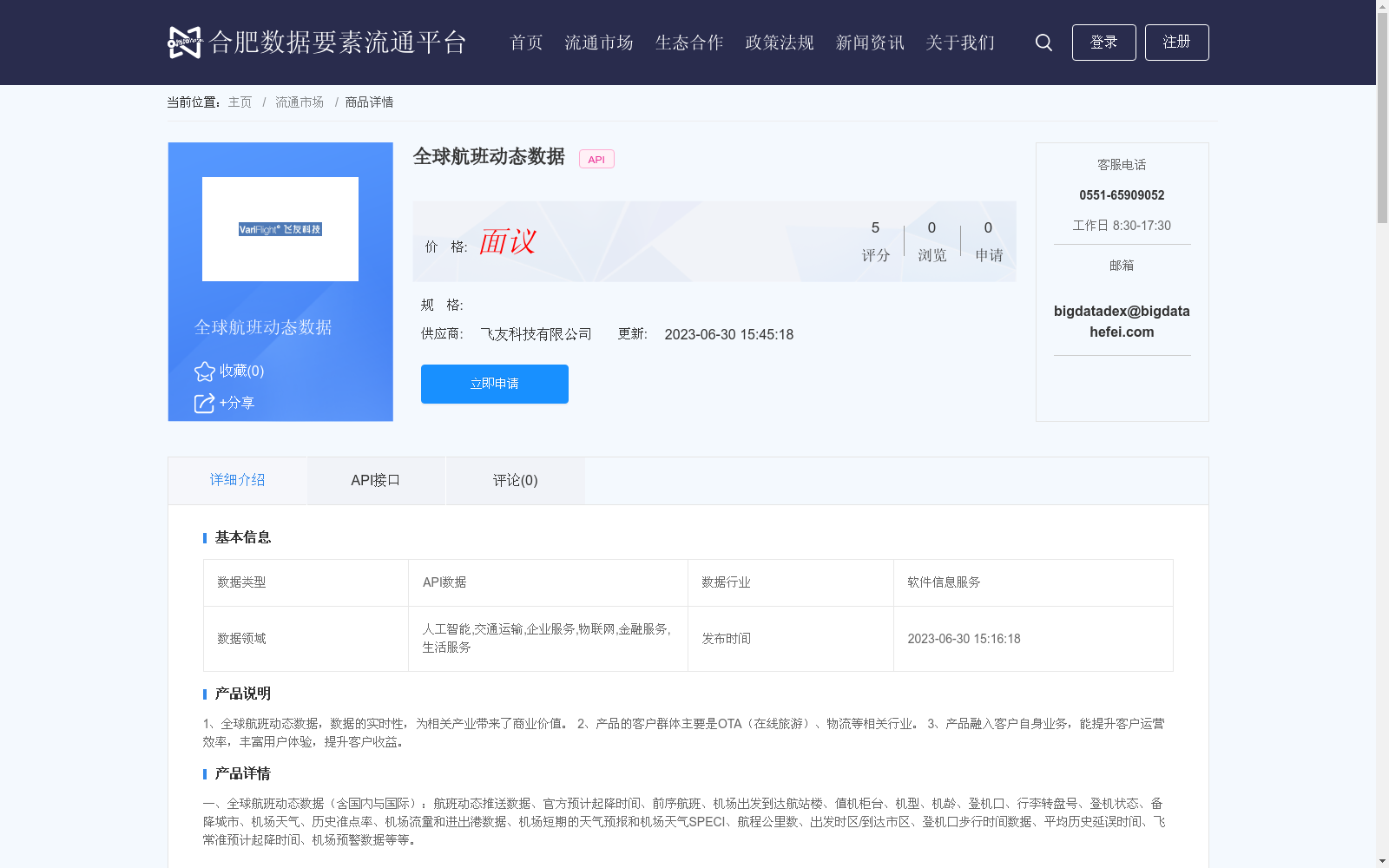Click the 软件信息服务 table cell

[1033, 582]
